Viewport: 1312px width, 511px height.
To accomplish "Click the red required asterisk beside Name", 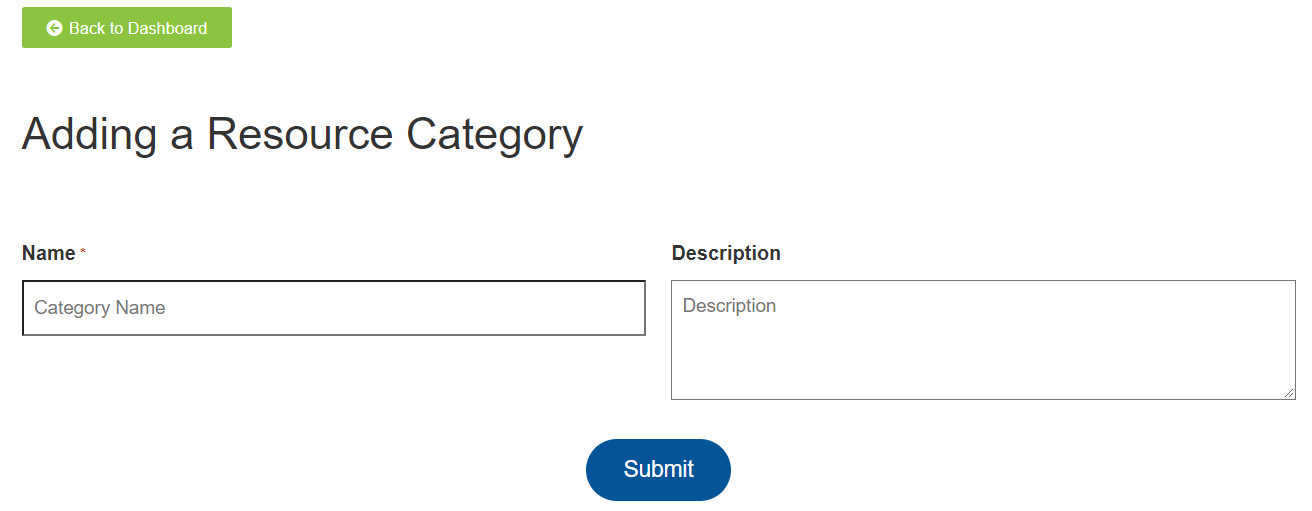I will (x=83, y=251).
